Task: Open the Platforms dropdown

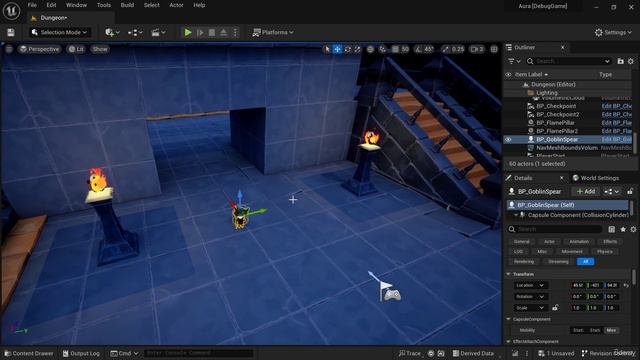Action: click(x=273, y=32)
